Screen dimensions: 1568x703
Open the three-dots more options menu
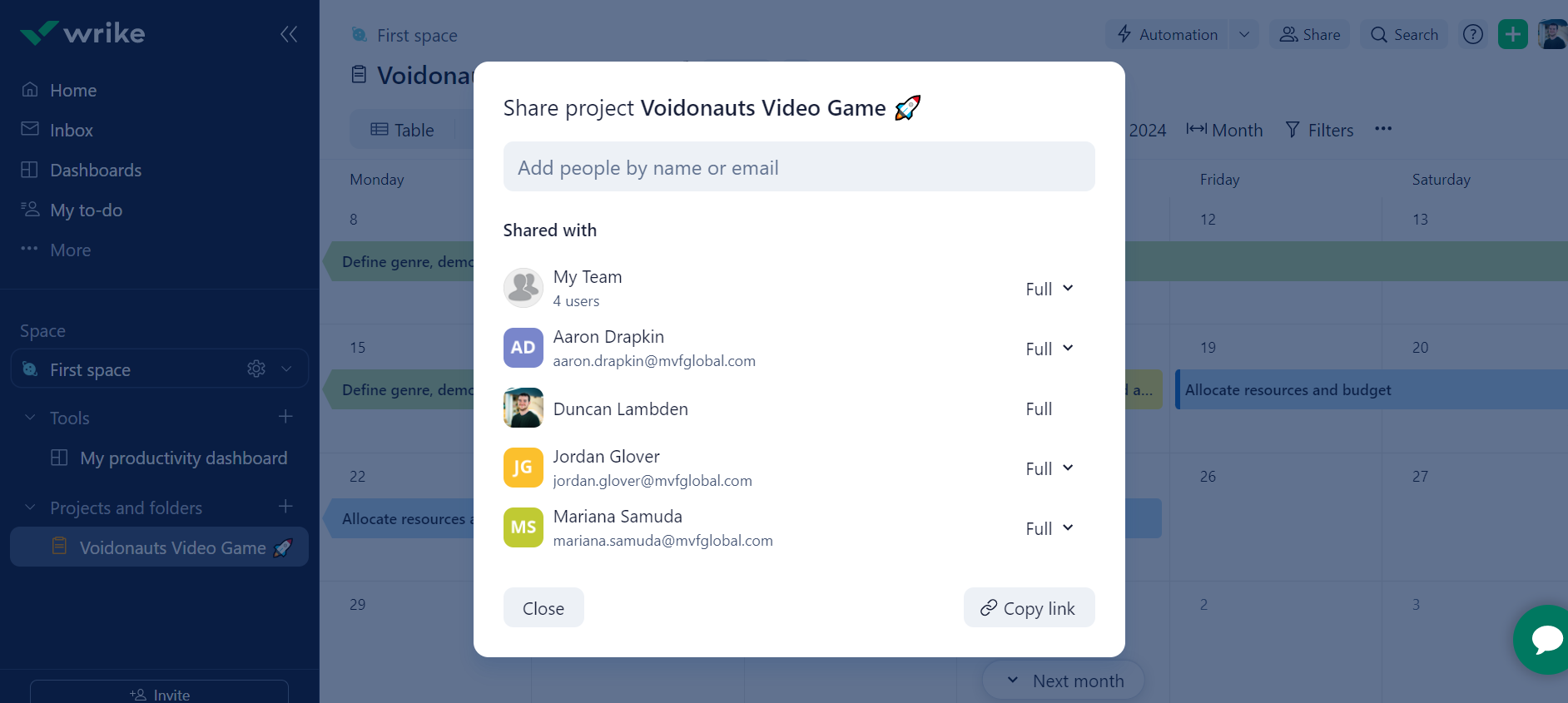[1383, 129]
